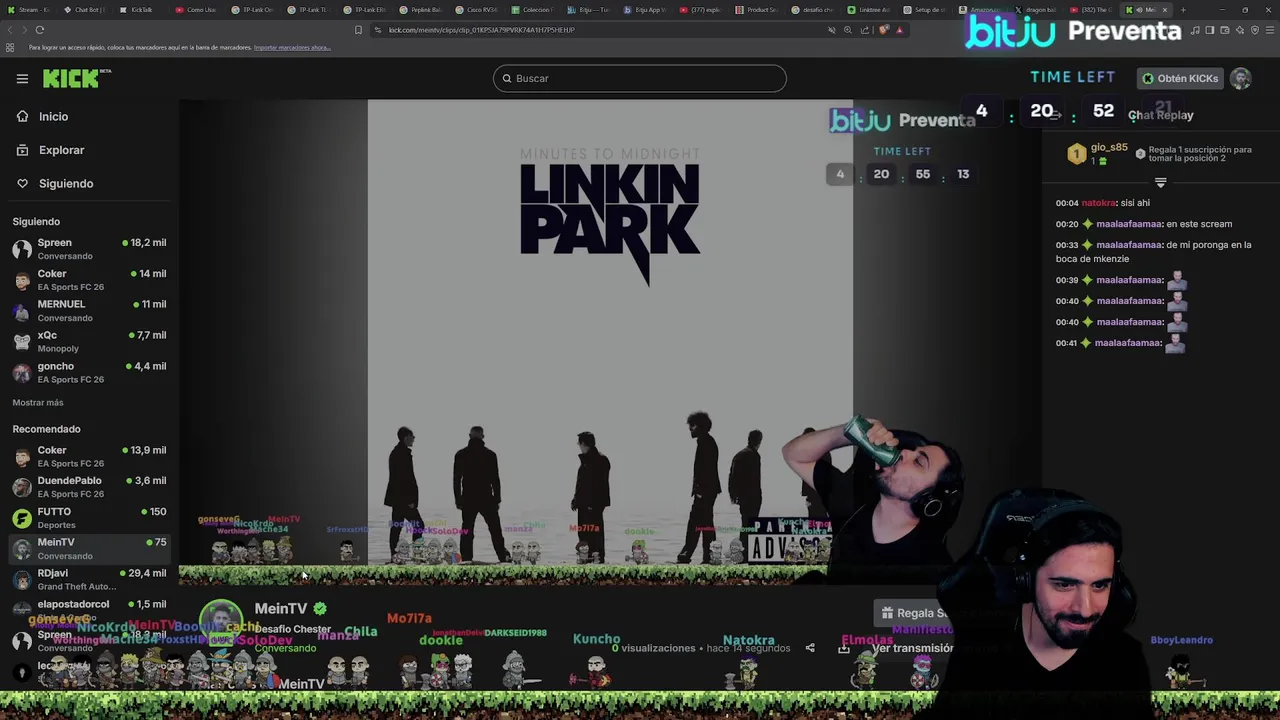Screen dimensions: 1280x720
Task: Click MeinTV channel name below video
Action: (x=281, y=608)
